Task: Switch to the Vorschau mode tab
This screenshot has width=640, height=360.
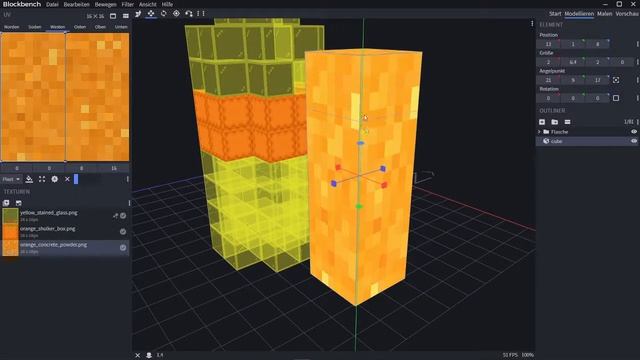Action: point(627,14)
